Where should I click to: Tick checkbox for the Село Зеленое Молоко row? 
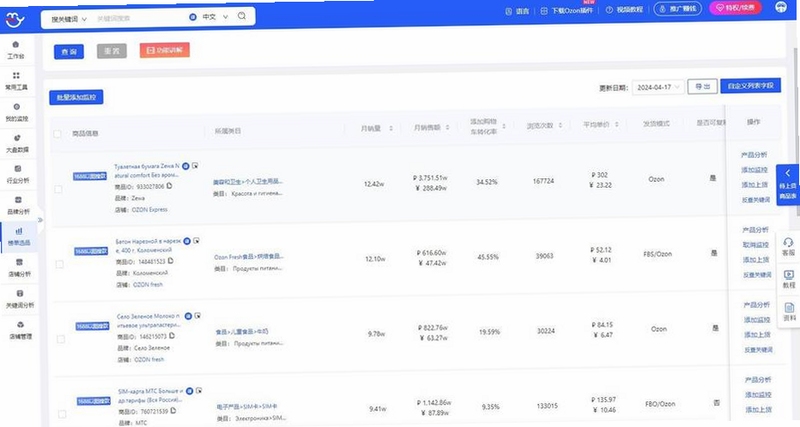click(x=61, y=339)
